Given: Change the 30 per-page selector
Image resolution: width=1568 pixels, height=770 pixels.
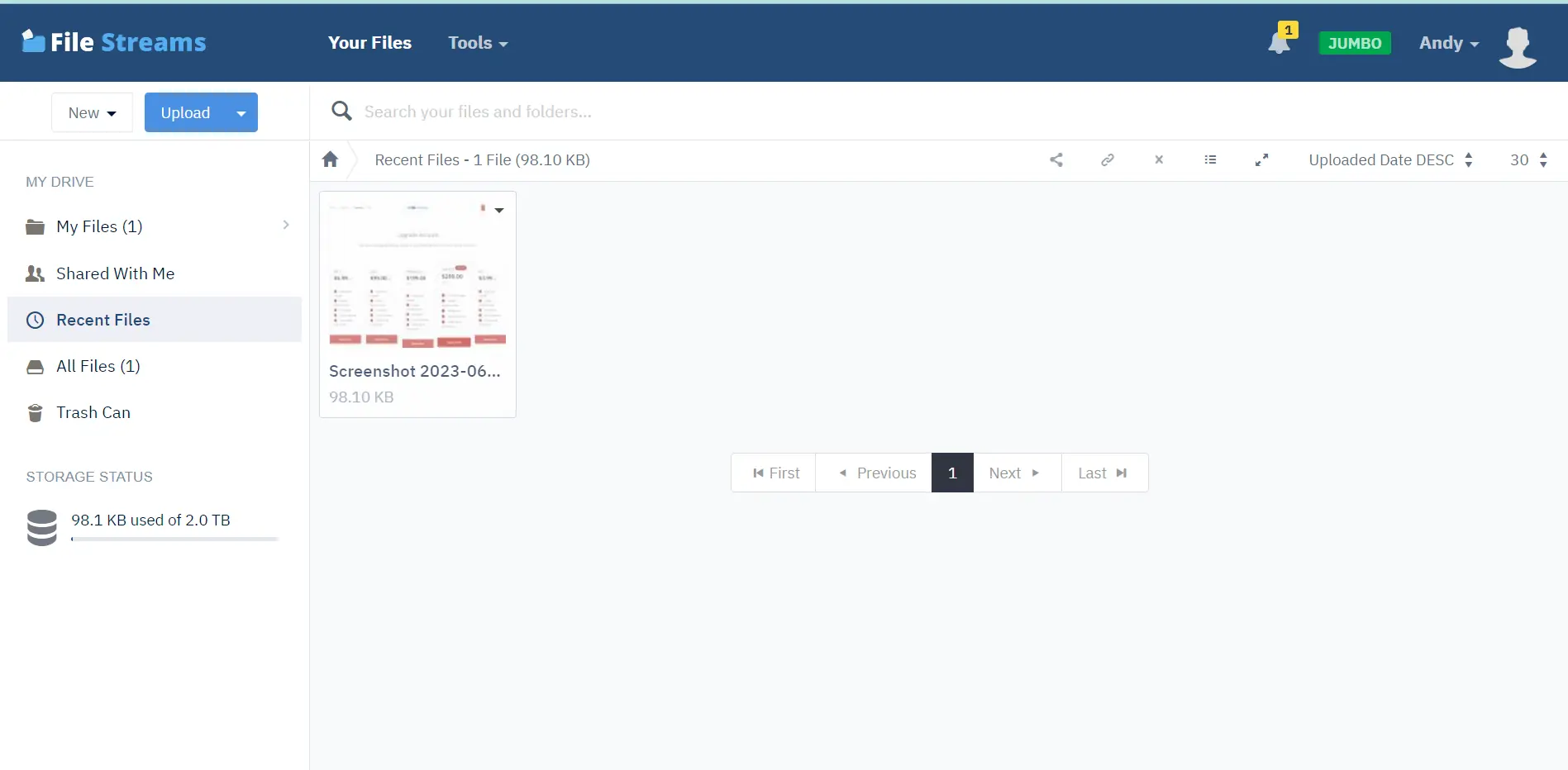Looking at the screenshot, I should (x=1528, y=160).
